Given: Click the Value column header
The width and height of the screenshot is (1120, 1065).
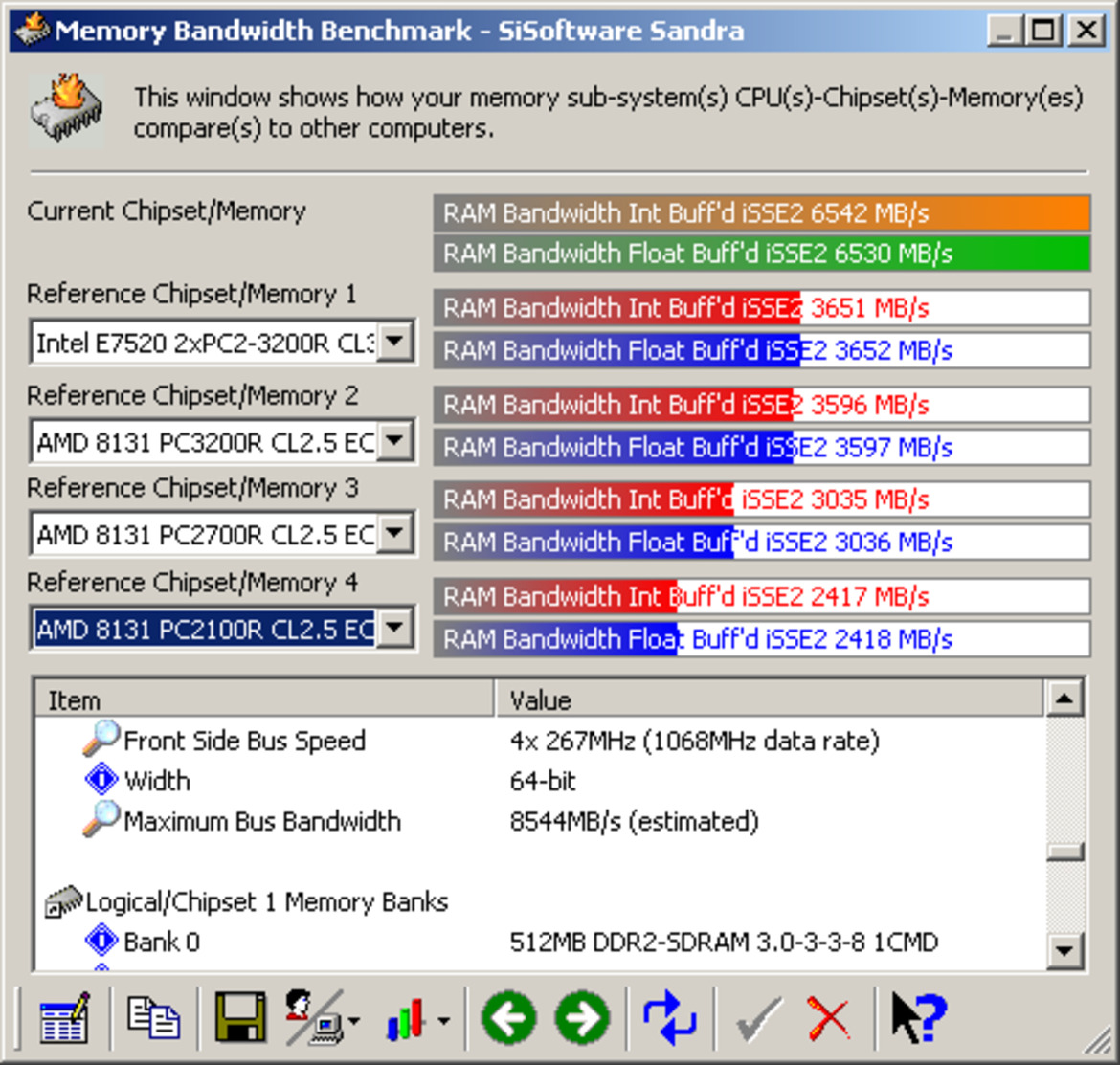Looking at the screenshot, I should pos(770,699).
